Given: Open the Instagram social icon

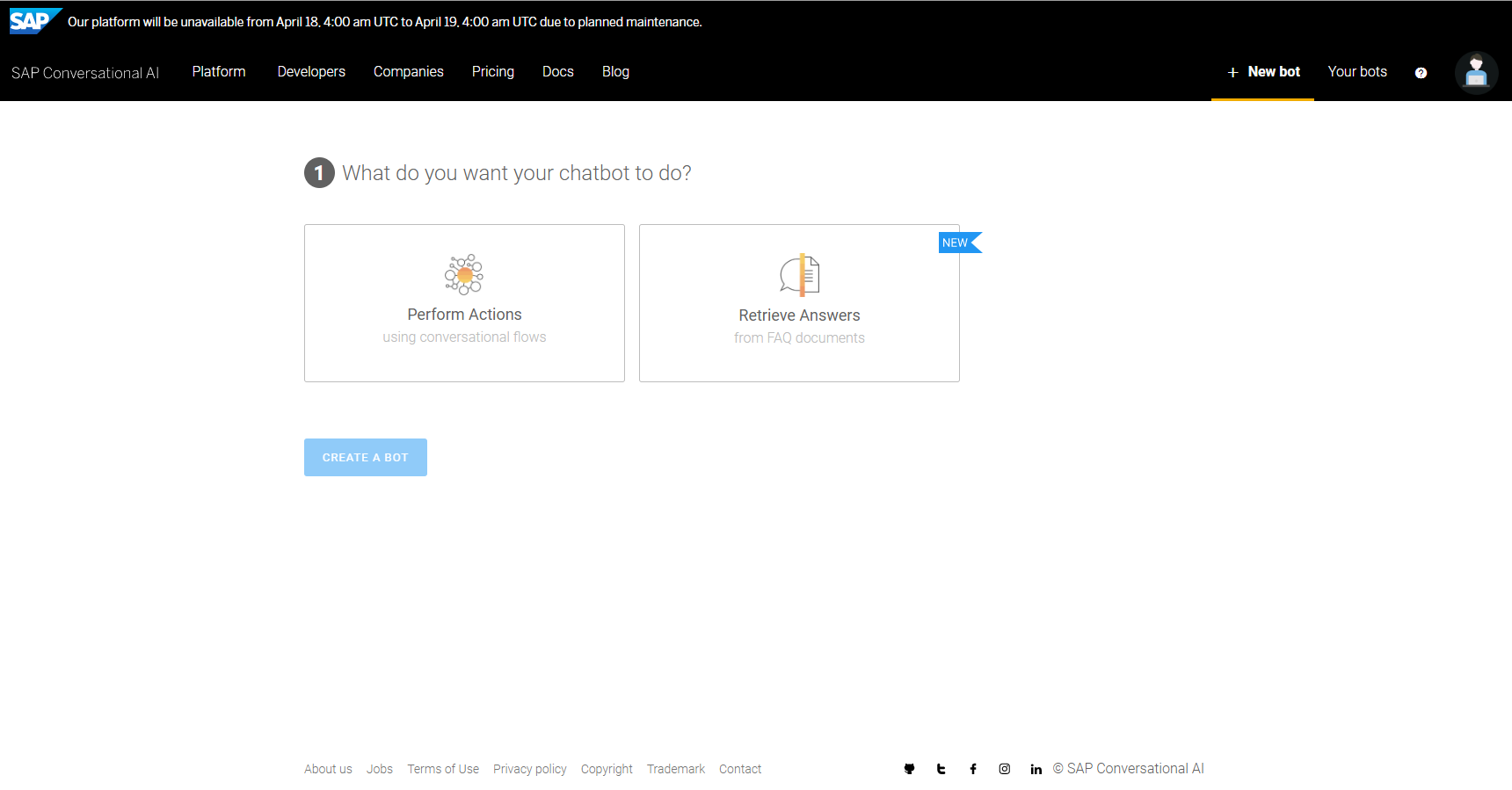Looking at the screenshot, I should [1005, 769].
